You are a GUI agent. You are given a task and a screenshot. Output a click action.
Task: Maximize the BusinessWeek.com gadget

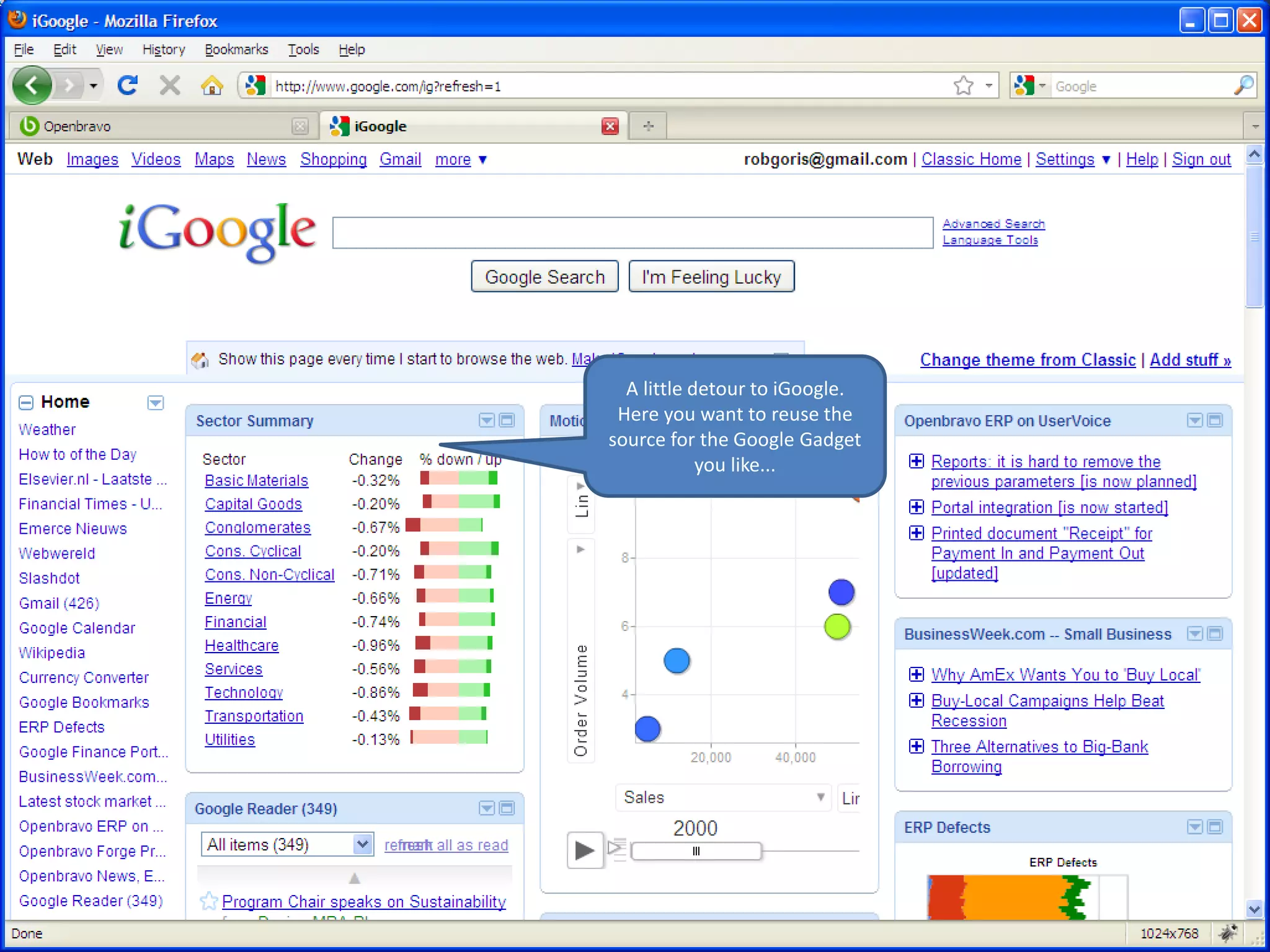click(x=1215, y=634)
